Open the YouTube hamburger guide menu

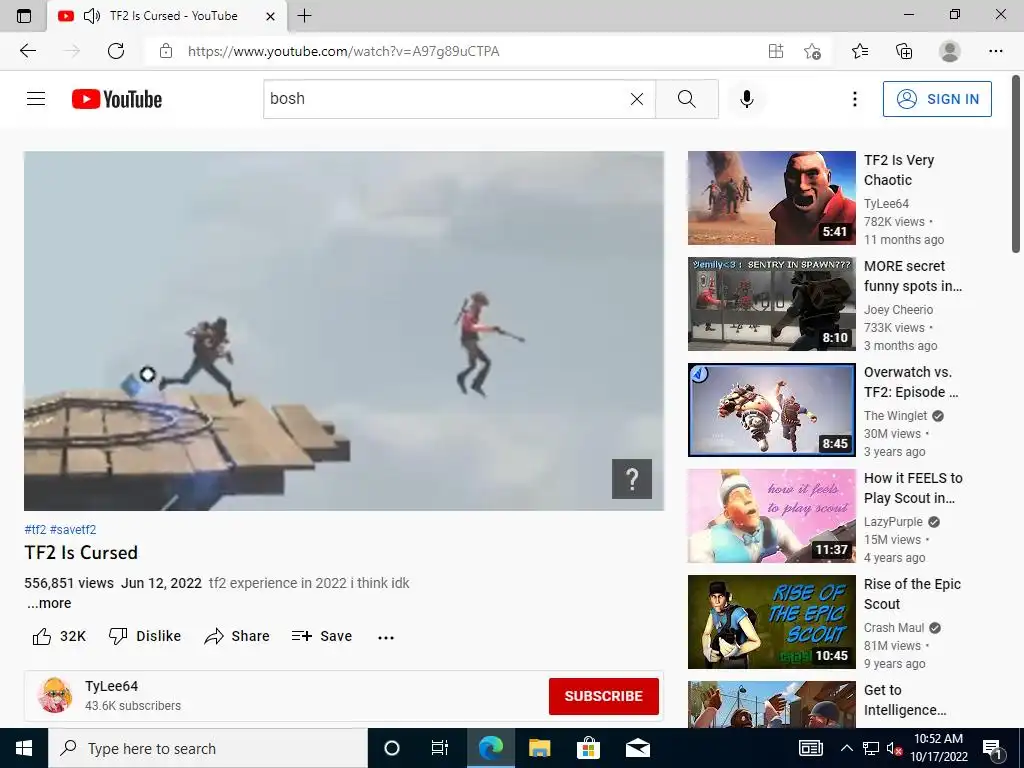click(36, 99)
